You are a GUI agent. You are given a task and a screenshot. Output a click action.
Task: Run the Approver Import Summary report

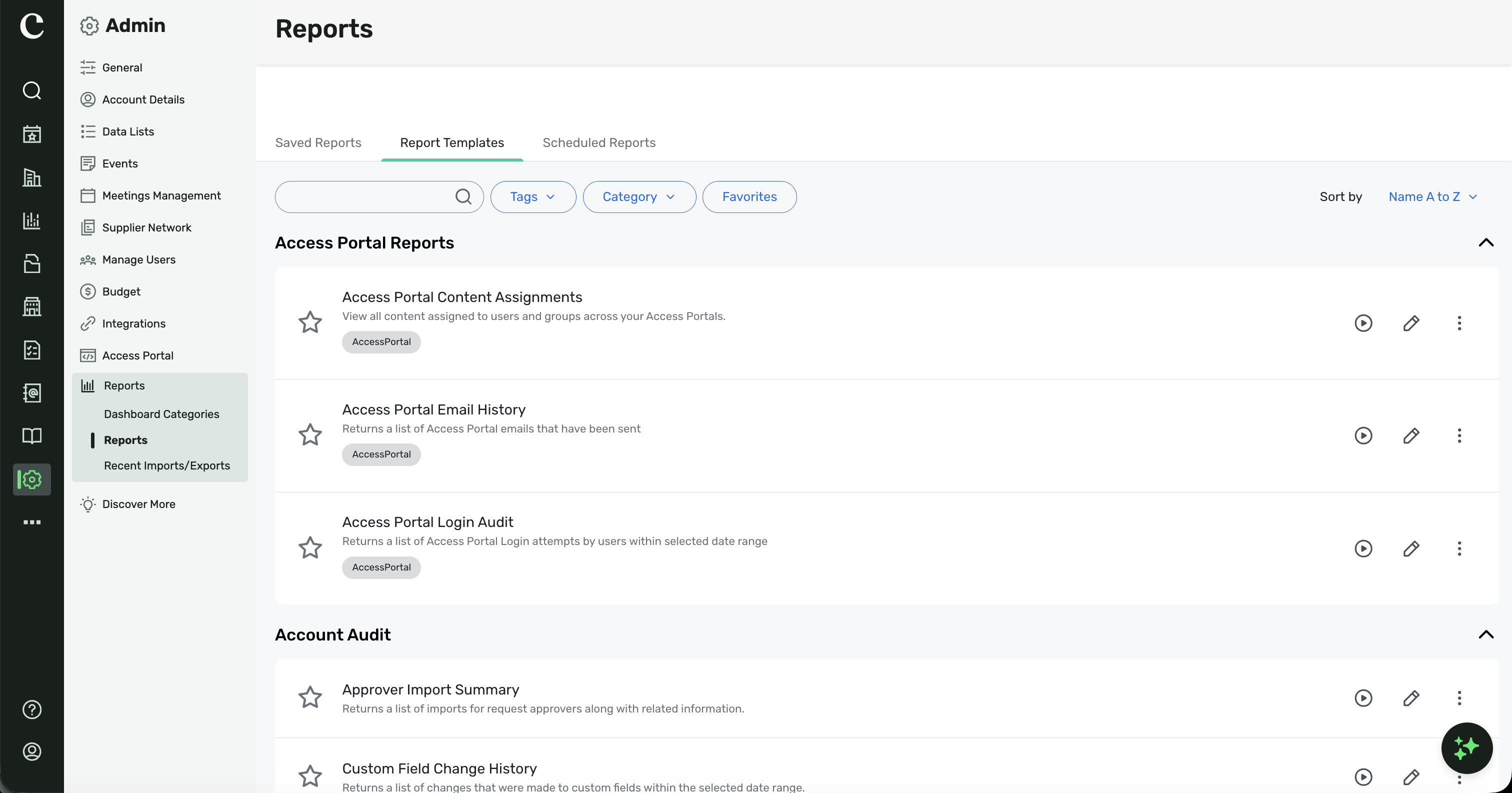pos(1363,697)
